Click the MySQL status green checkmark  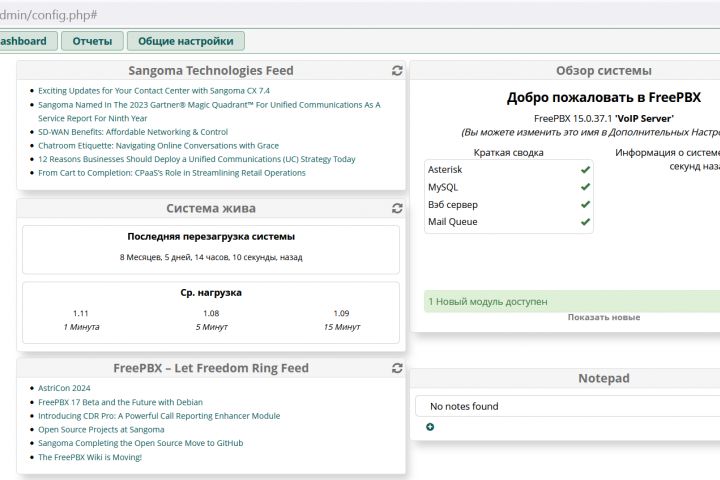[x=585, y=187]
